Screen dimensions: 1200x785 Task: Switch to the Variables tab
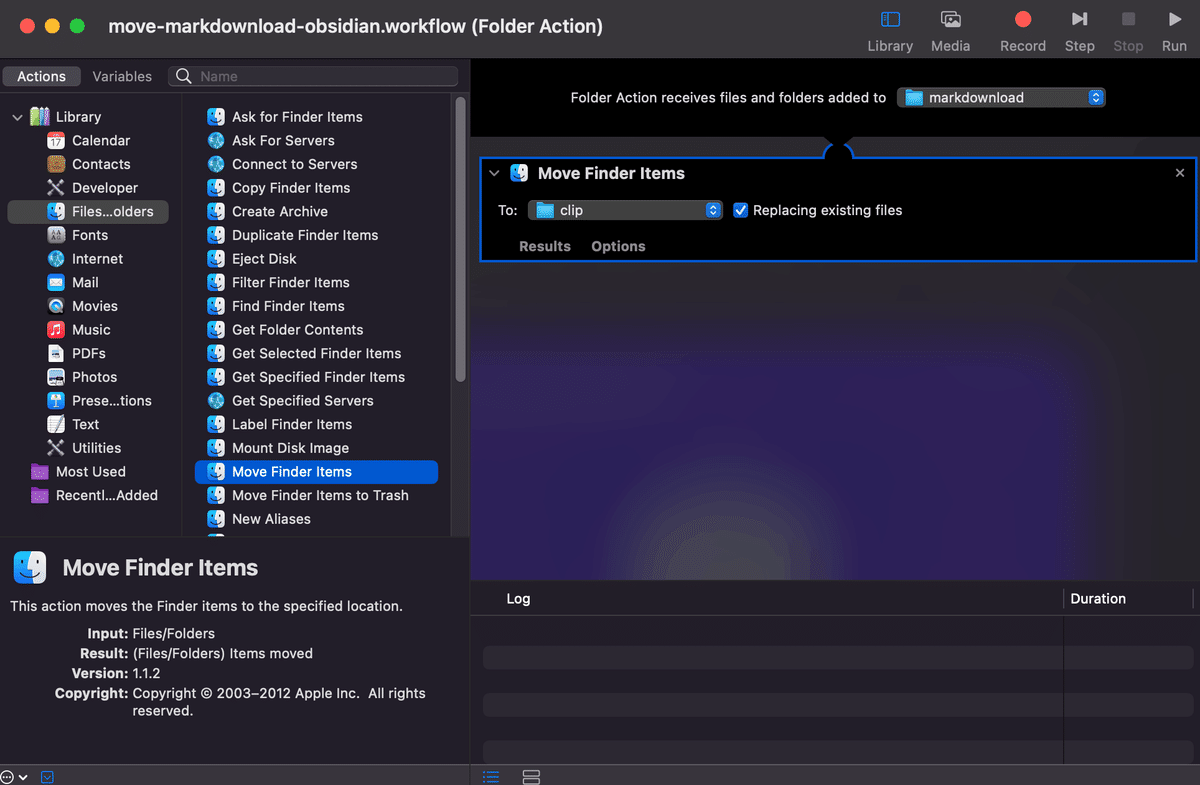122,76
